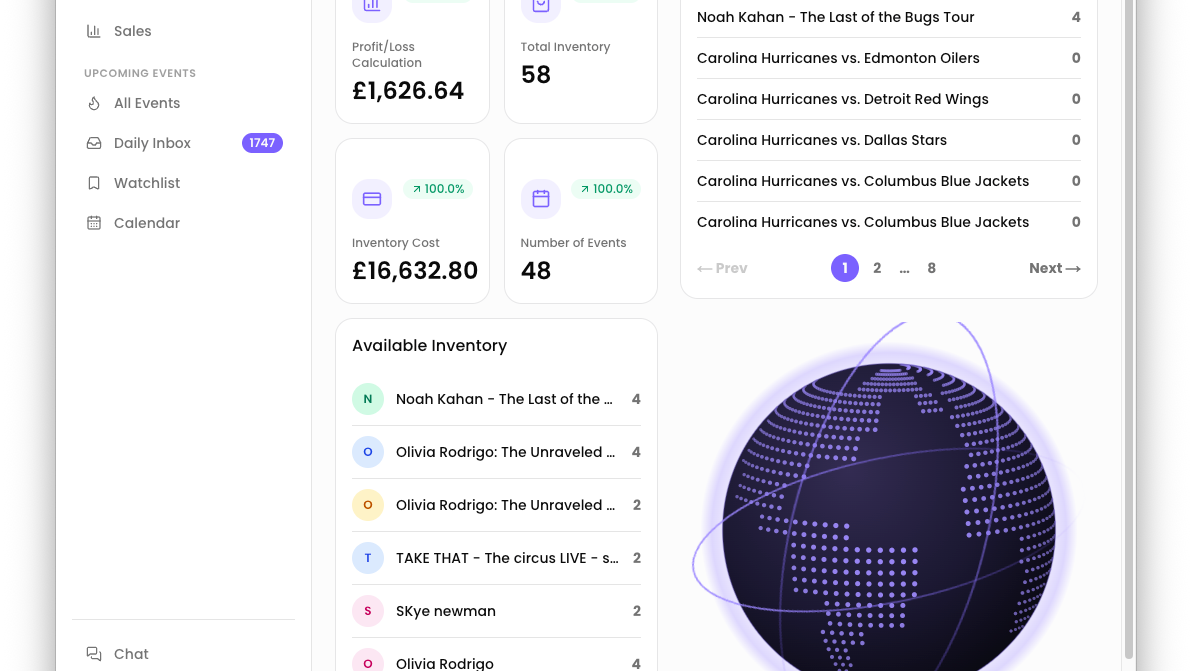The width and height of the screenshot is (1192, 671).
Task: Open Noah Kahan - The Last of the ... inventory item
Action: pyautogui.click(x=496, y=399)
